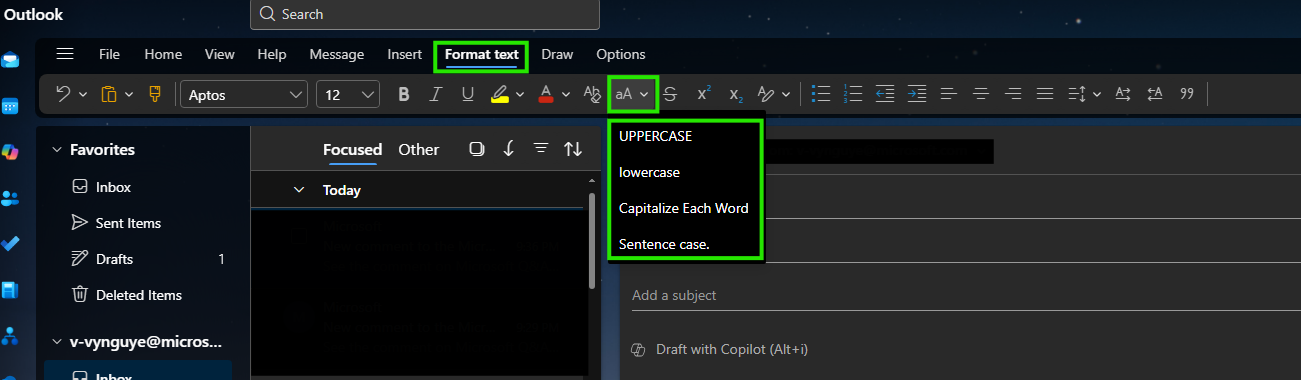Screen dimensions: 1301x380
Task: Open the Deleted Items folder
Action: [x=138, y=295]
